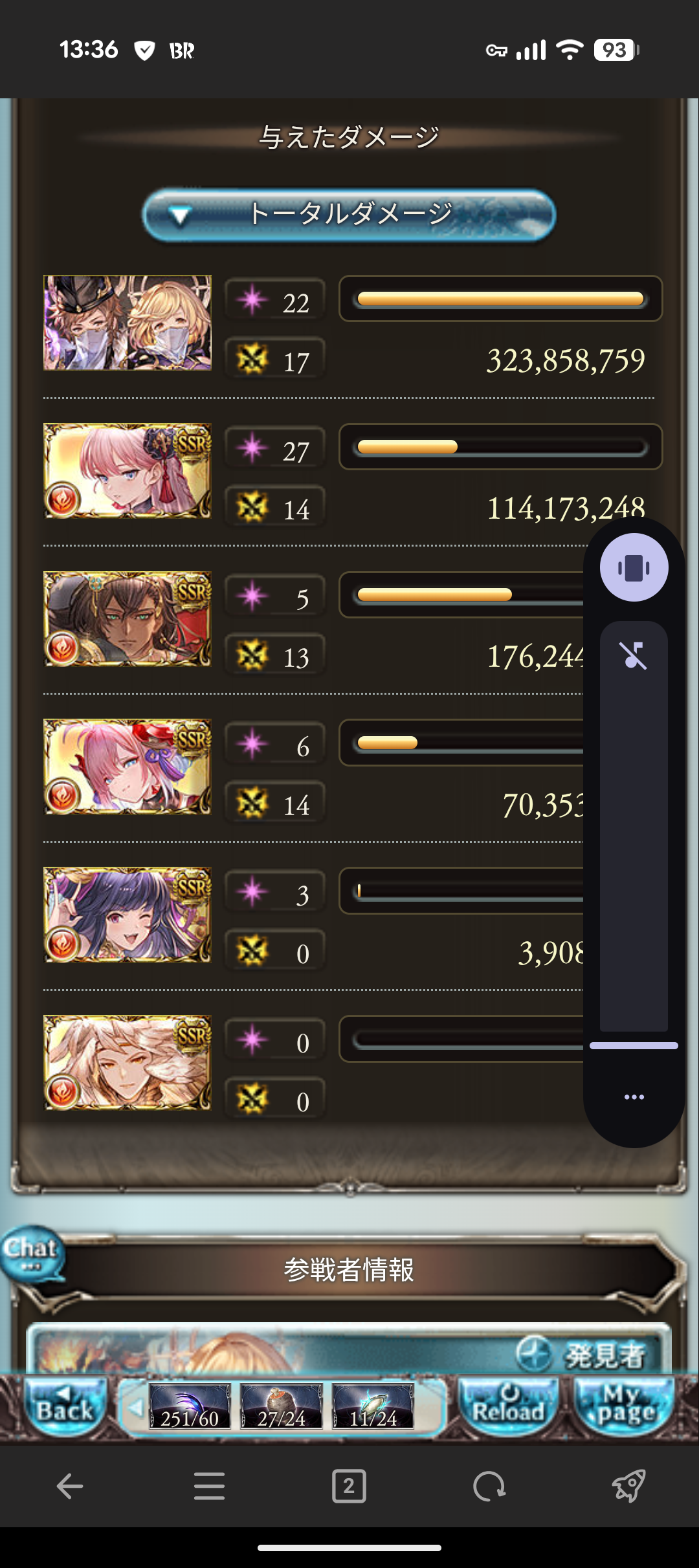Open the 参戦者情報 section header
The height and width of the screenshot is (1568, 699).
coord(349,1269)
